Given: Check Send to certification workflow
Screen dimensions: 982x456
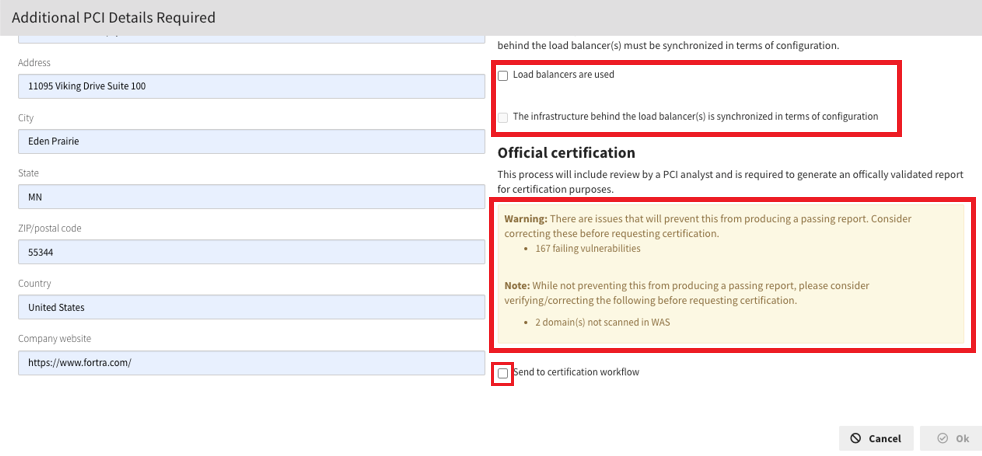Looking at the screenshot, I should coord(503,373).
